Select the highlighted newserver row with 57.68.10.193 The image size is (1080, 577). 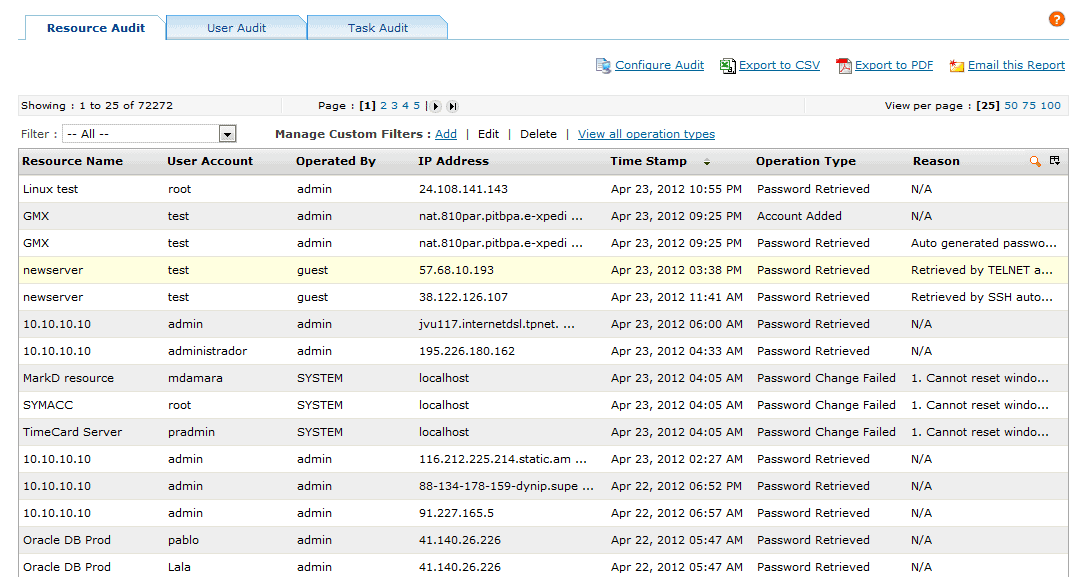coord(543,270)
